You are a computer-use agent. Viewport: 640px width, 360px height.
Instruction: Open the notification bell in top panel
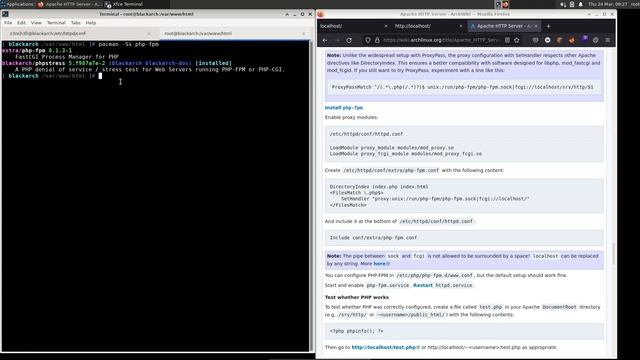click(x=581, y=4)
